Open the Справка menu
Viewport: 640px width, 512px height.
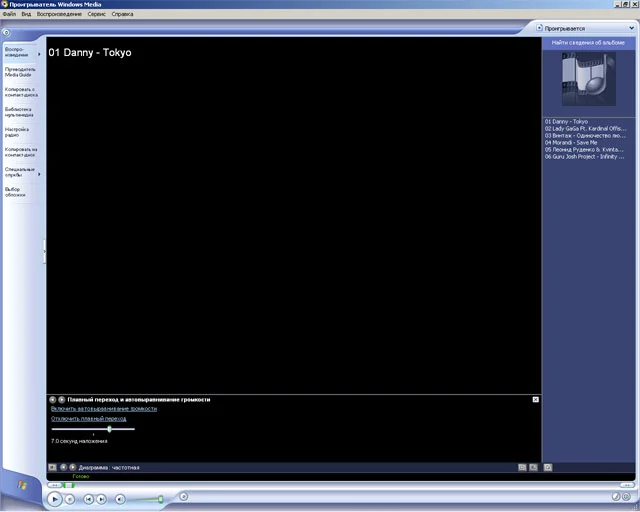pyautogui.click(x=122, y=14)
